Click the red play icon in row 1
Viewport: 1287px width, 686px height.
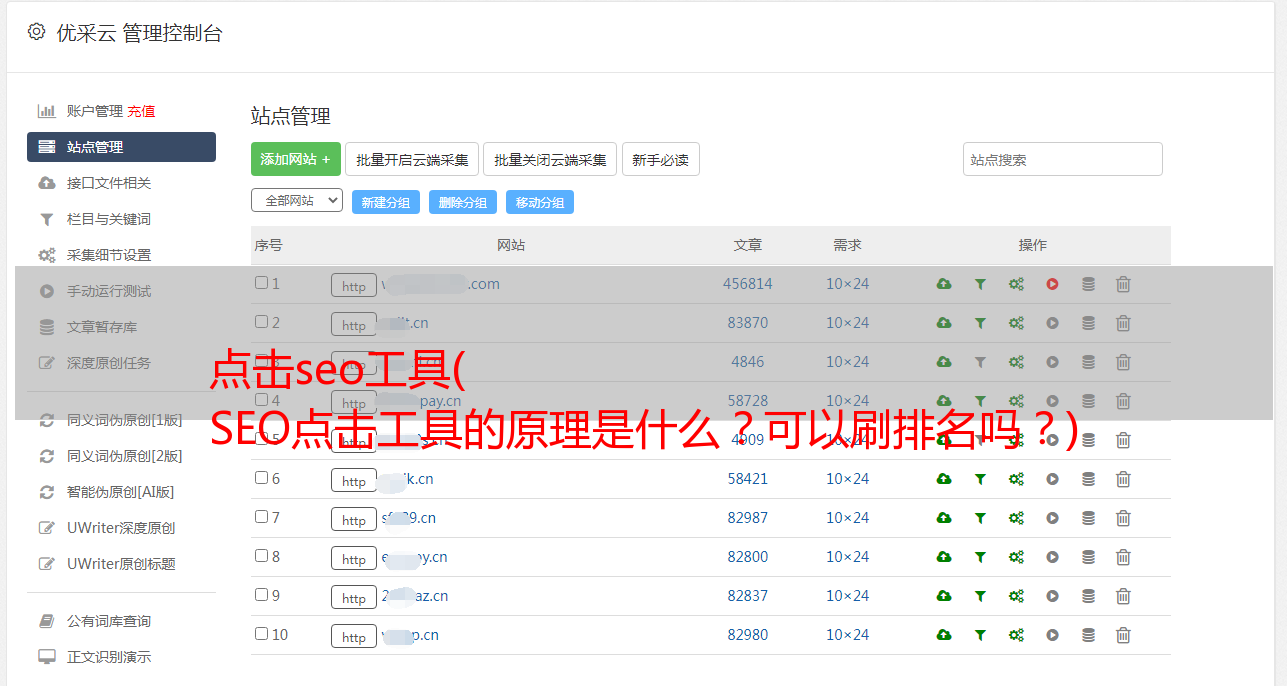pos(1052,284)
